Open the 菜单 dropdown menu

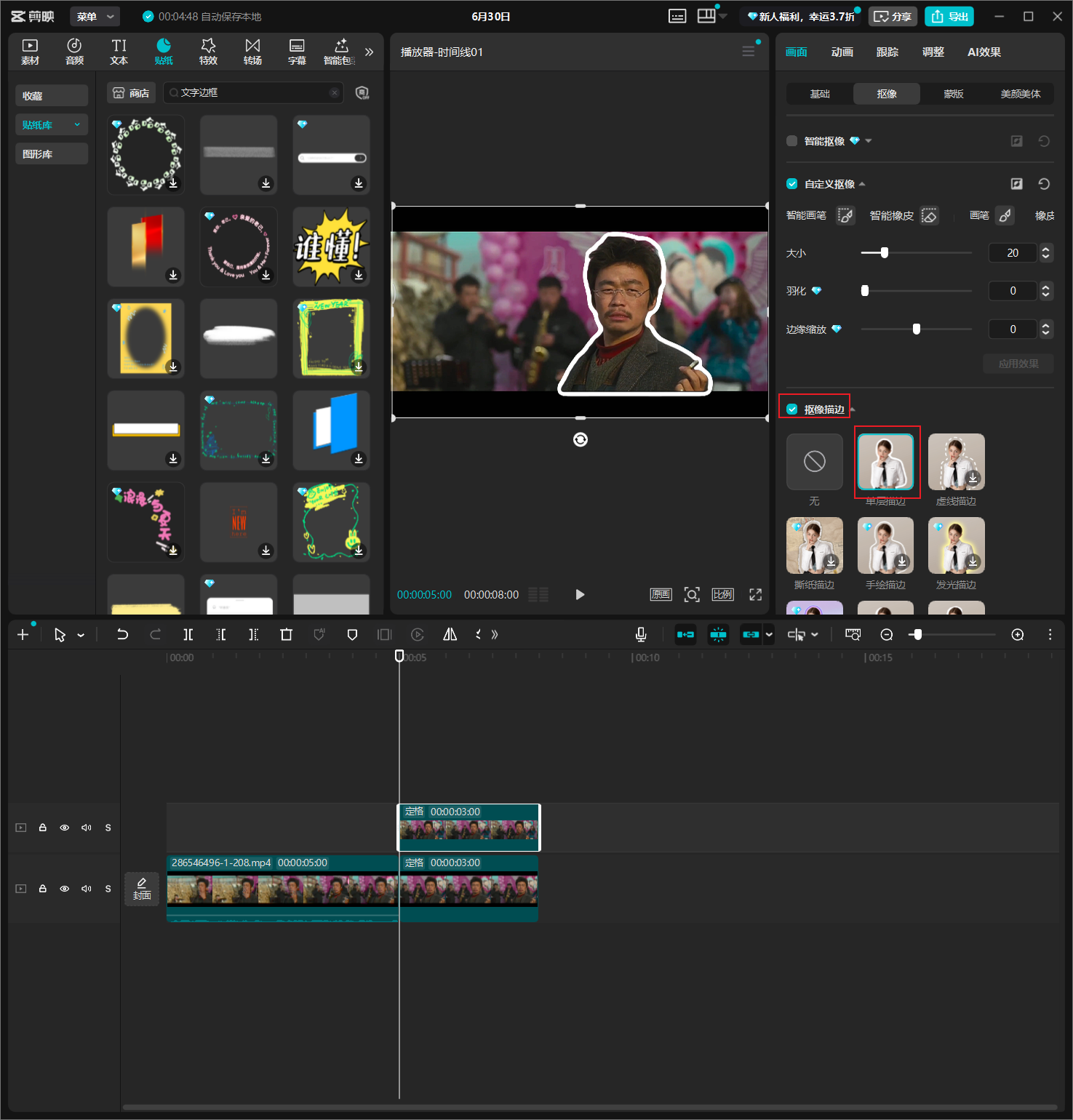pos(95,16)
